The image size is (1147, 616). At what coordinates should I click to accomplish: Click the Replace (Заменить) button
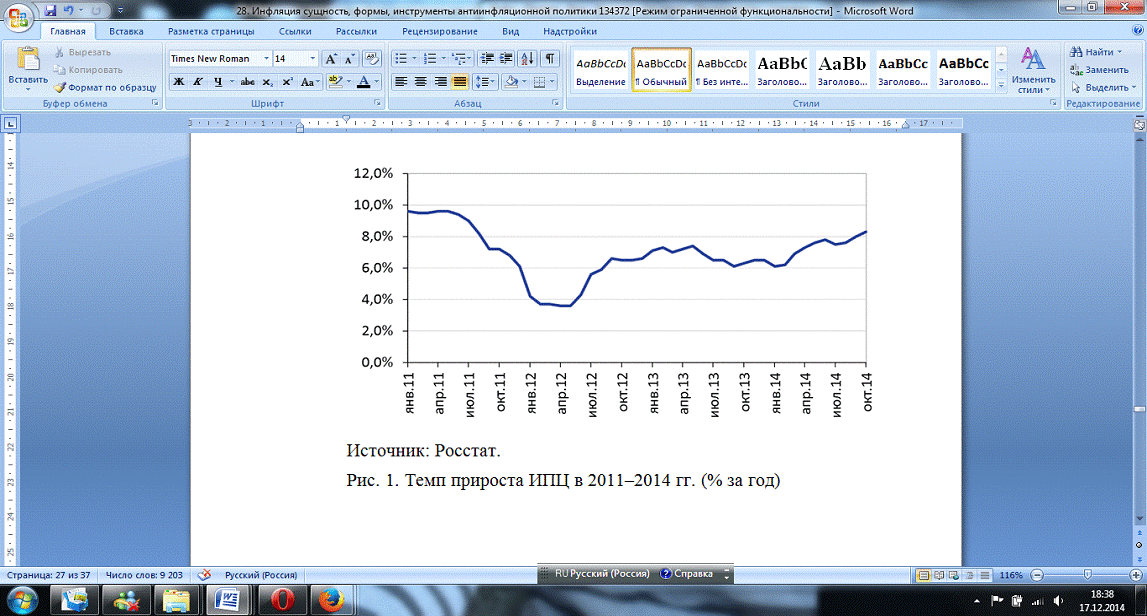(1099, 70)
